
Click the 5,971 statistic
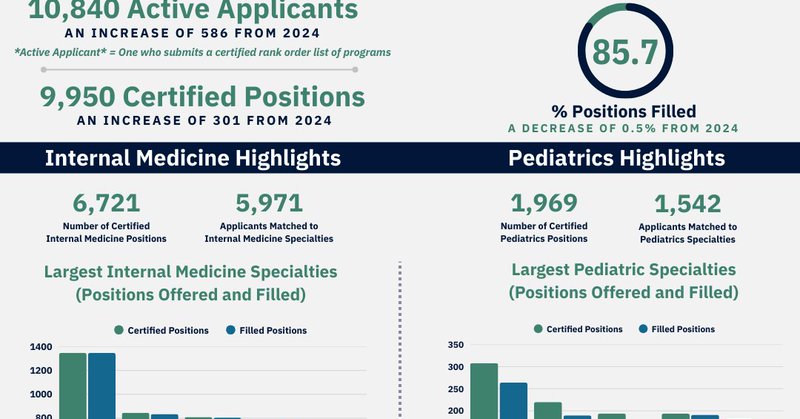coord(269,203)
